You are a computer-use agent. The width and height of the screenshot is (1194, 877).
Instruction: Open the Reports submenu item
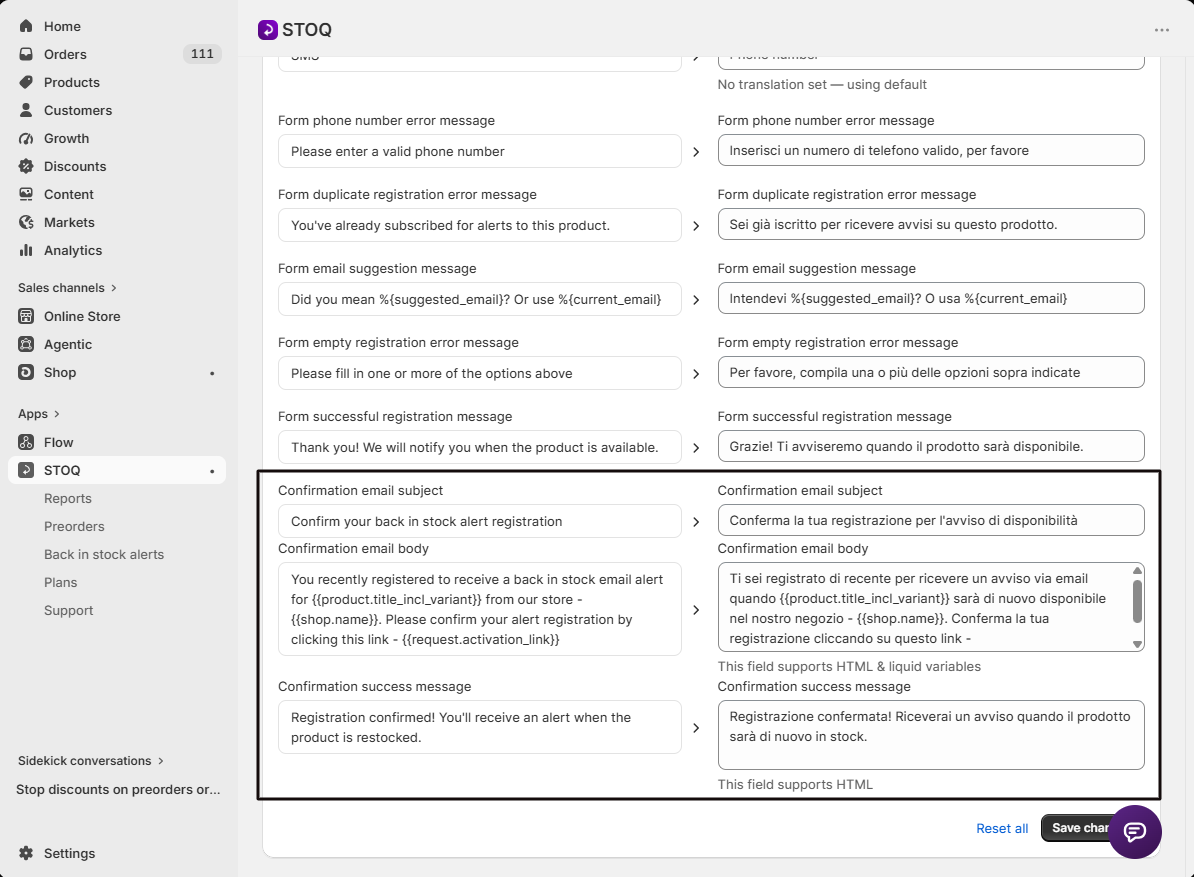point(68,499)
